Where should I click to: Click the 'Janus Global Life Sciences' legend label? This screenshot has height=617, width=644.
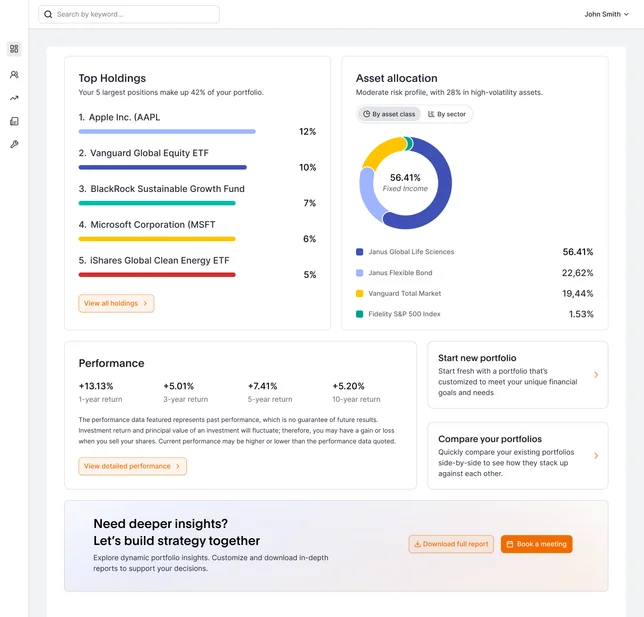tap(411, 252)
